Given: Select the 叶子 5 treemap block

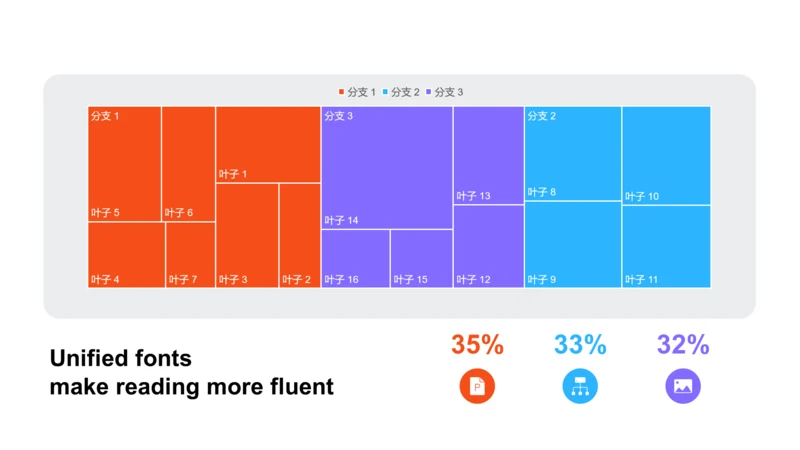Looking at the screenshot, I should pos(124,164).
